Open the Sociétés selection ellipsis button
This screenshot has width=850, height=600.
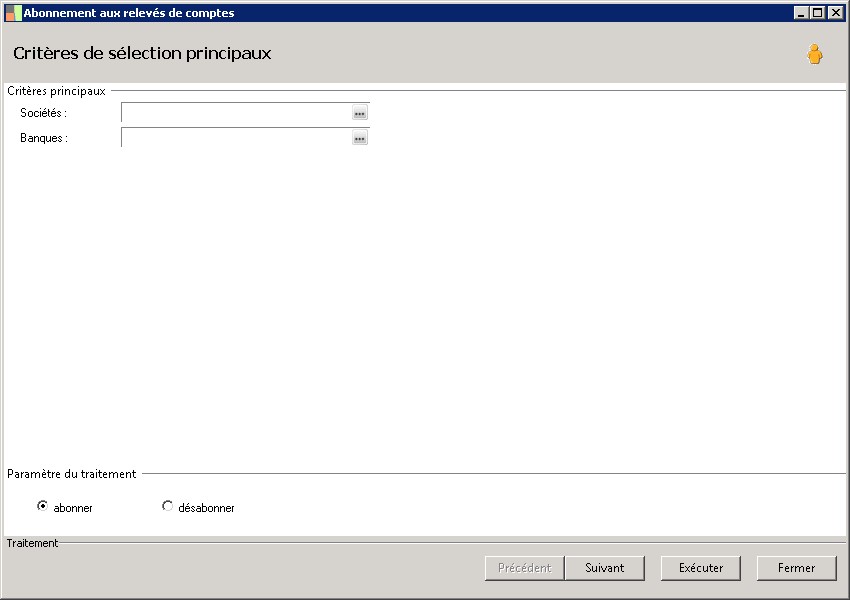pos(359,113)
